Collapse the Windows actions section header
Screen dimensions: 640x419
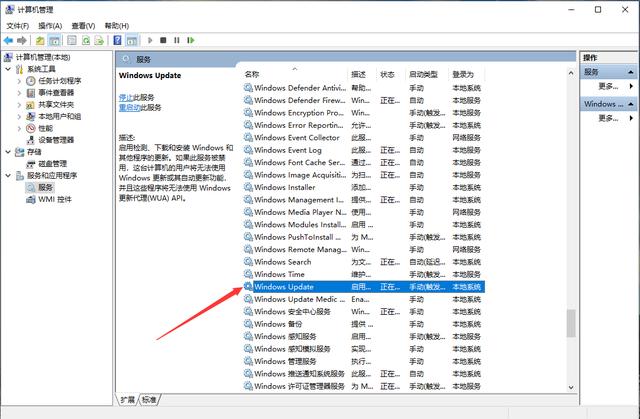pos(631,104)
